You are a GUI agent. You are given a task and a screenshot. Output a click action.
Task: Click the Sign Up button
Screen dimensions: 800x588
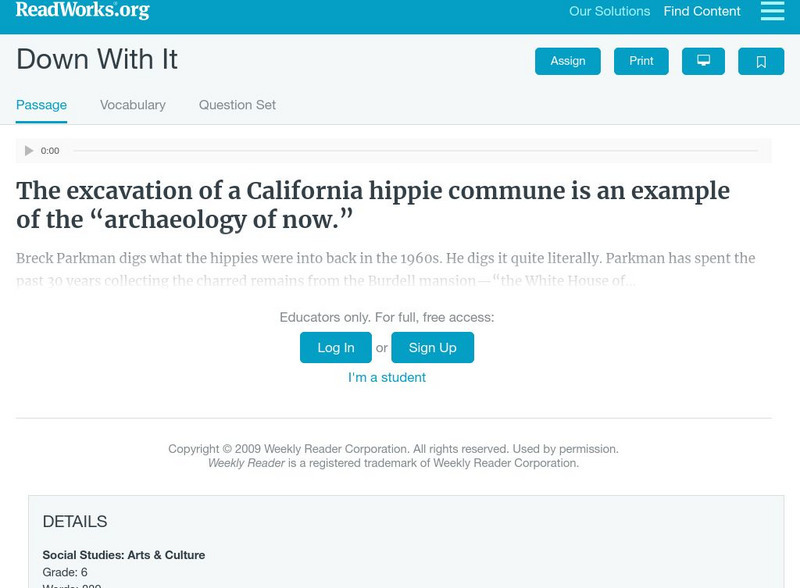[432, 347]
